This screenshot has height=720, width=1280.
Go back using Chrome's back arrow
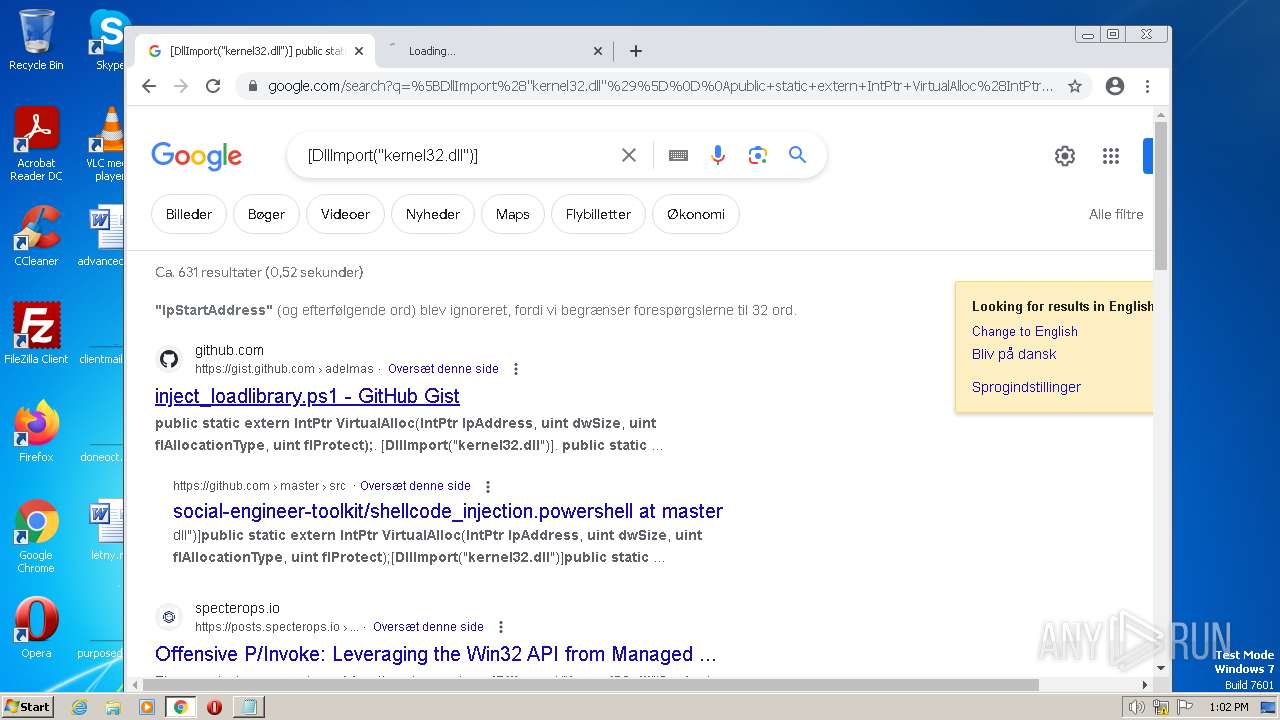149,86
